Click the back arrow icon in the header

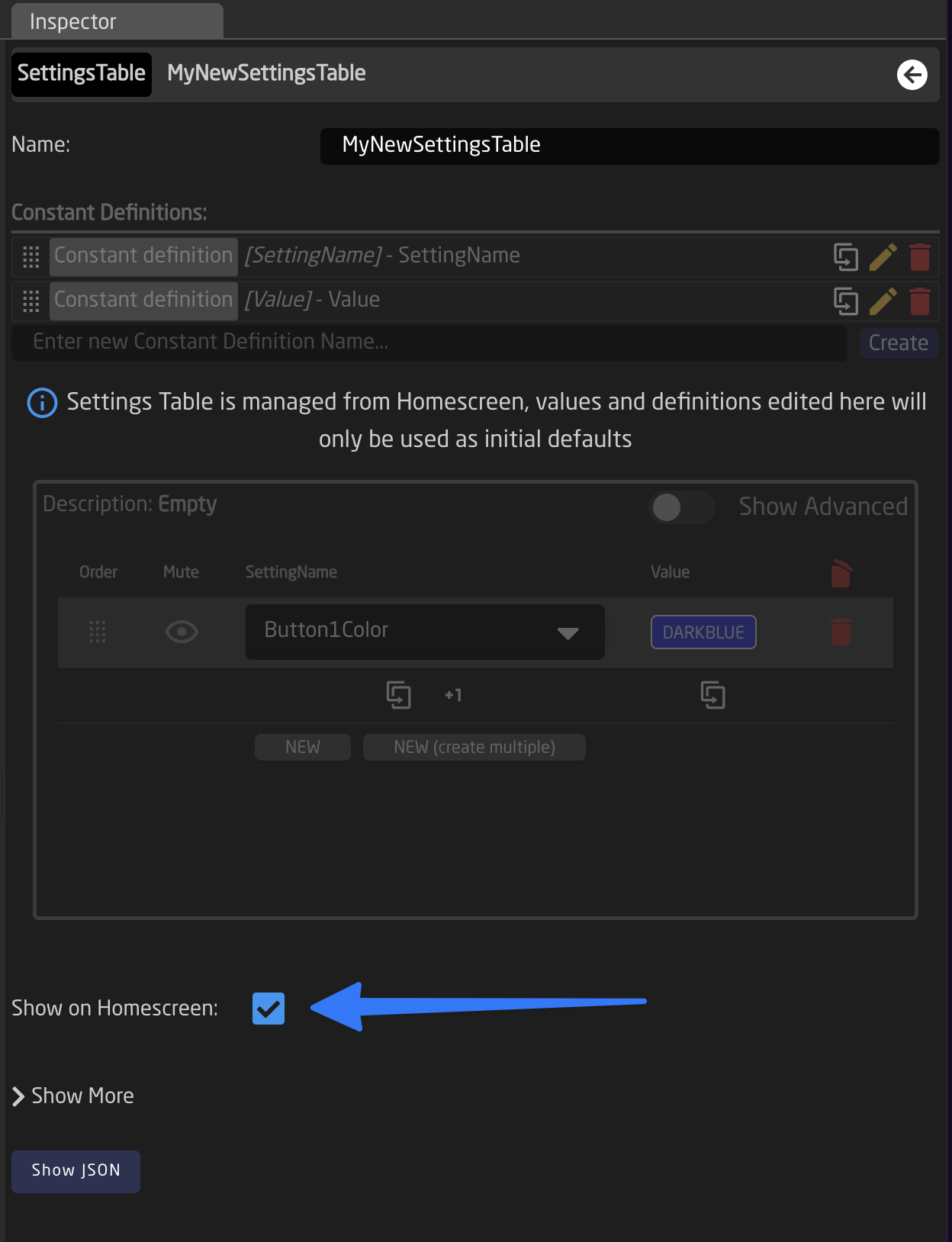[x=912, y=75]
